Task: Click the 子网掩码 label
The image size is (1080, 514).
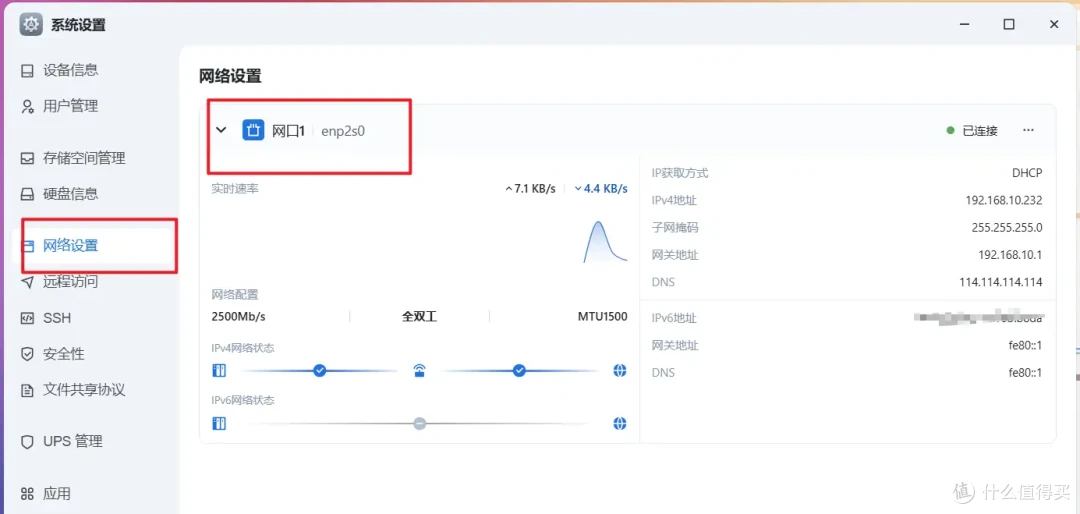Action: tap(674, 227)
